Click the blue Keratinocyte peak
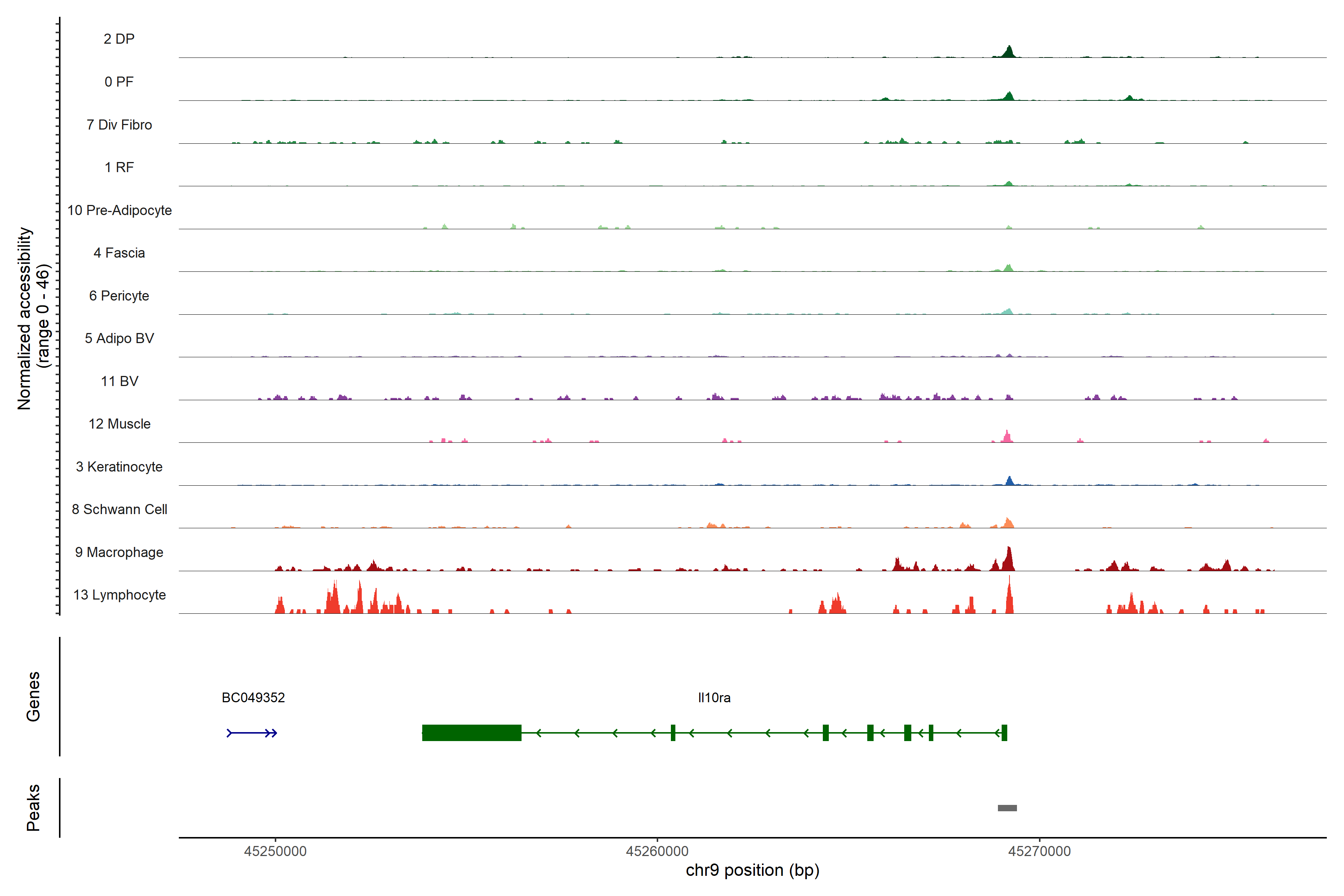The image size is (1344, 896). pos(1009,481)
